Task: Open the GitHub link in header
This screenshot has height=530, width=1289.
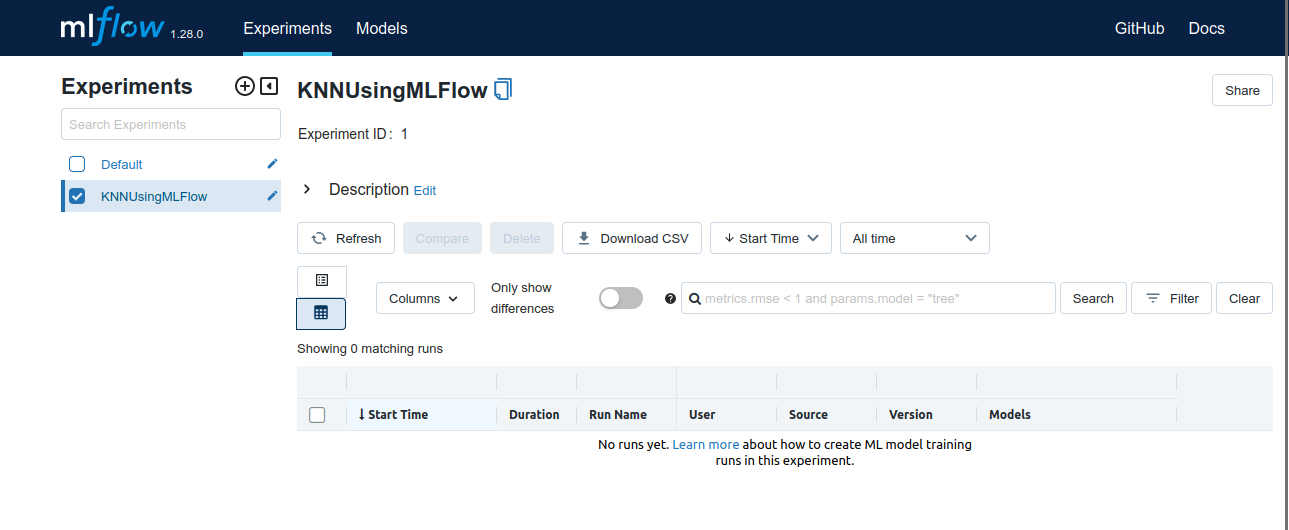Action: click(1140, 28)
